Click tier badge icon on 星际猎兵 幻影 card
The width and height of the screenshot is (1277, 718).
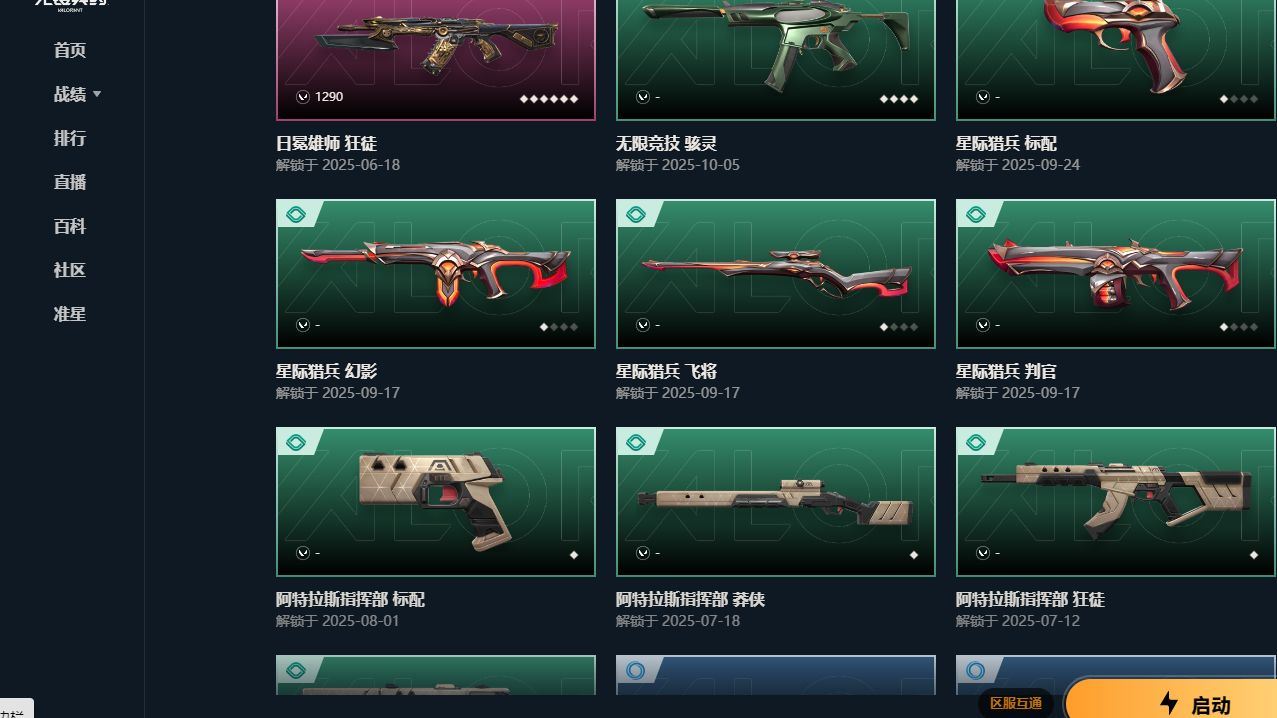(296, 215)
